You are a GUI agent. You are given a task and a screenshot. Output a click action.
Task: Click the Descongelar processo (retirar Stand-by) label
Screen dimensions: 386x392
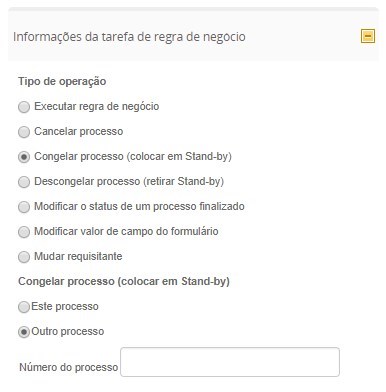[129, 182]
